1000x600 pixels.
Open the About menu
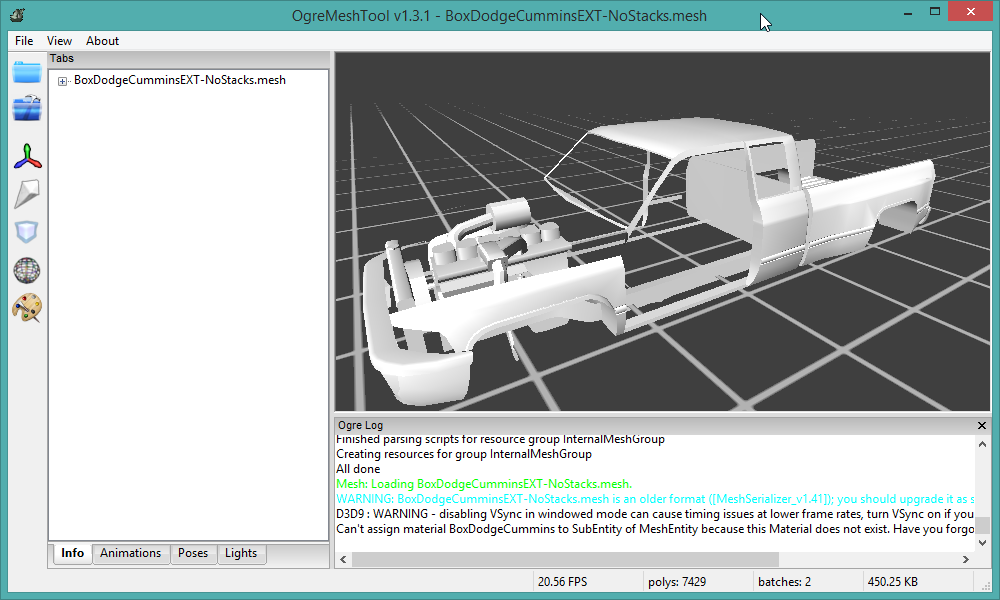pyautogui.click(x=102, y=41)
